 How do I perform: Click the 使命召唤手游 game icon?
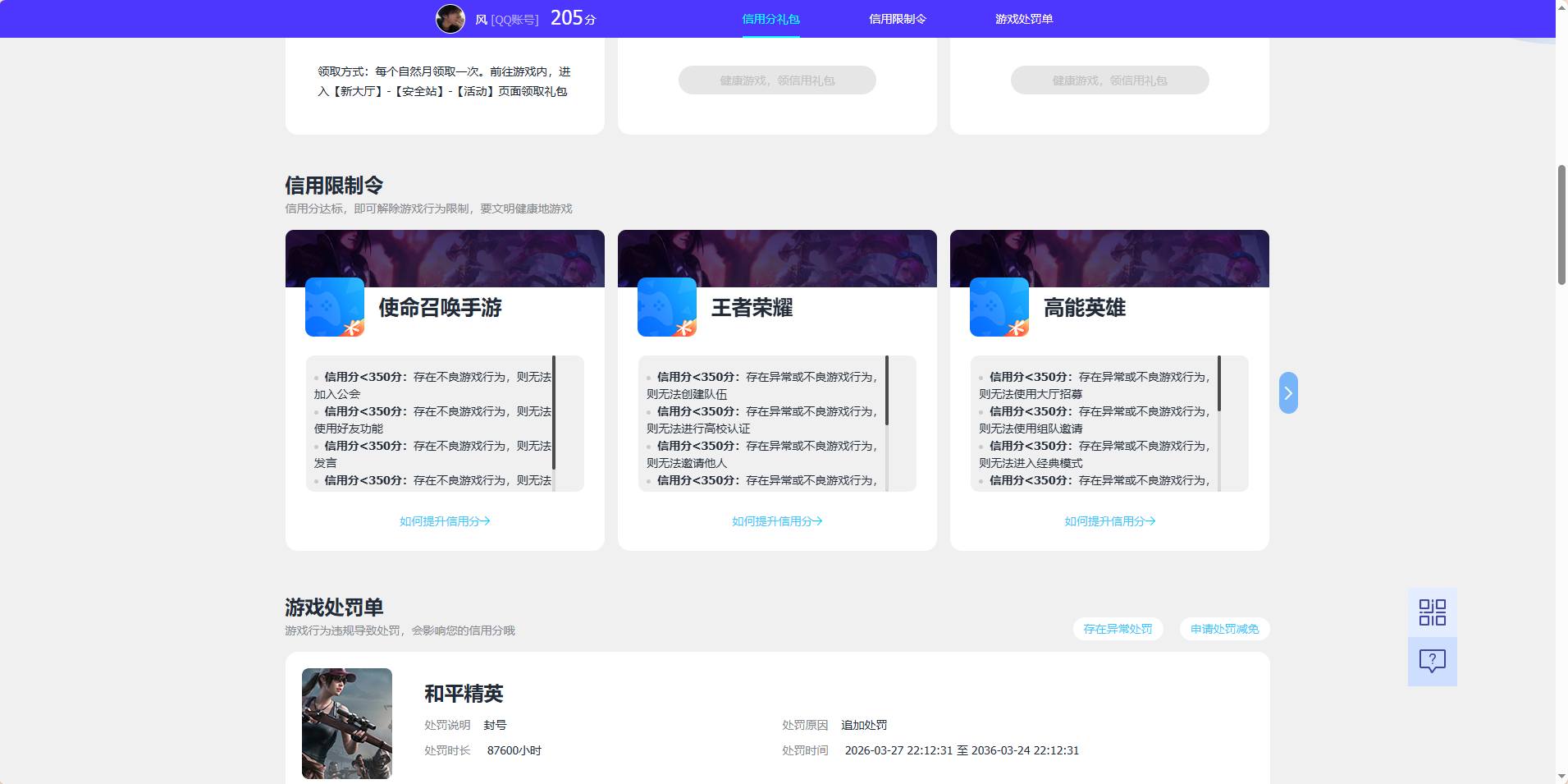[x=335, y=307]
